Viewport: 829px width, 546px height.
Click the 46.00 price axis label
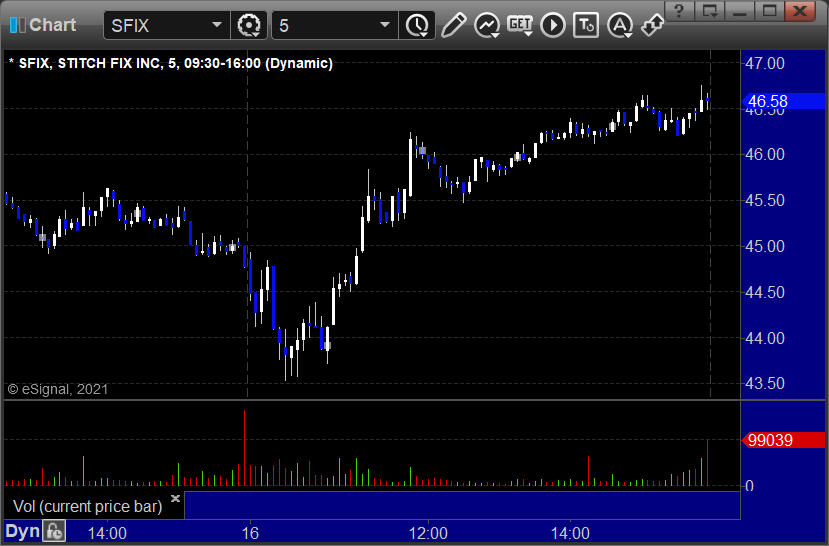coord(764,154)
